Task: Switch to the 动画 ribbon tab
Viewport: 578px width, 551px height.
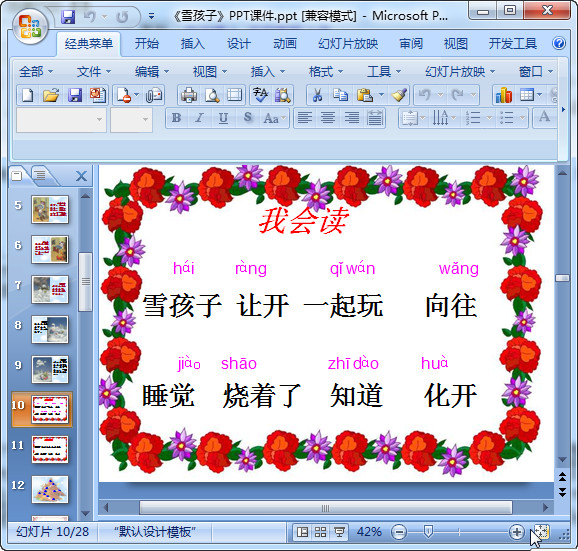Action: [x=285, y=44]
